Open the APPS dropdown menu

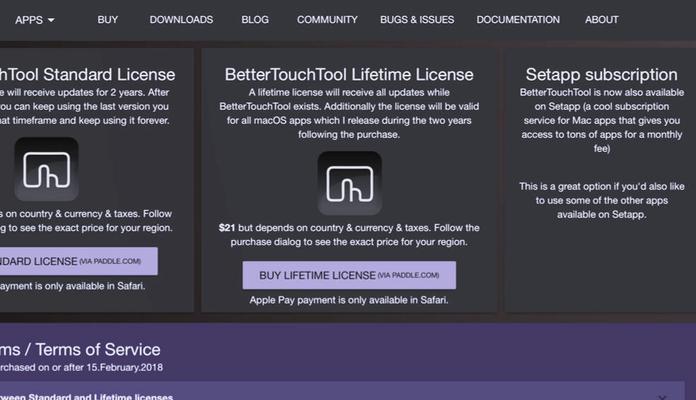(x=35, y=20)
